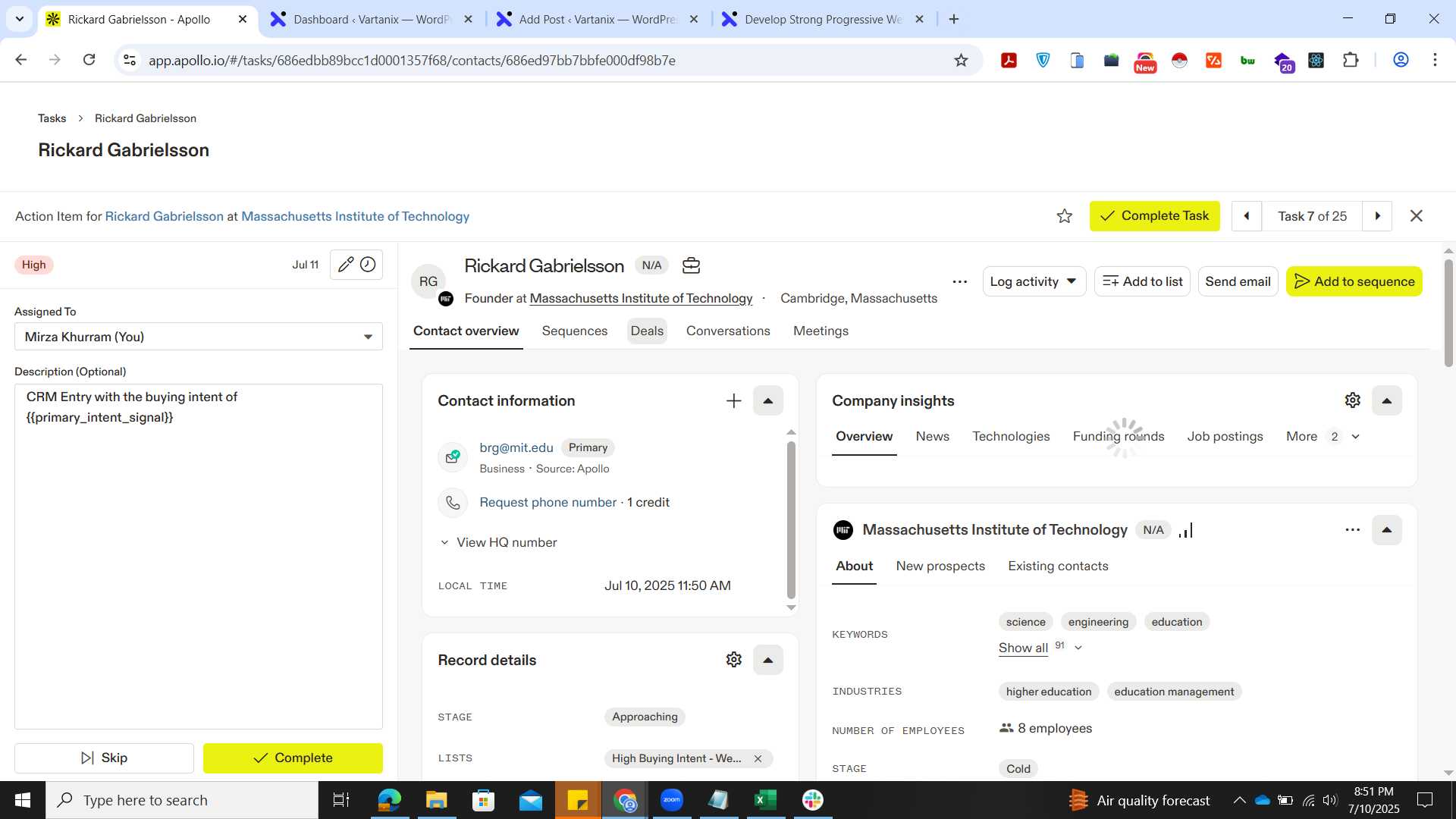Screen dimensions: 1456x819
Task: Remove High Buying Intent list tag
Action: tap(758, 758)
